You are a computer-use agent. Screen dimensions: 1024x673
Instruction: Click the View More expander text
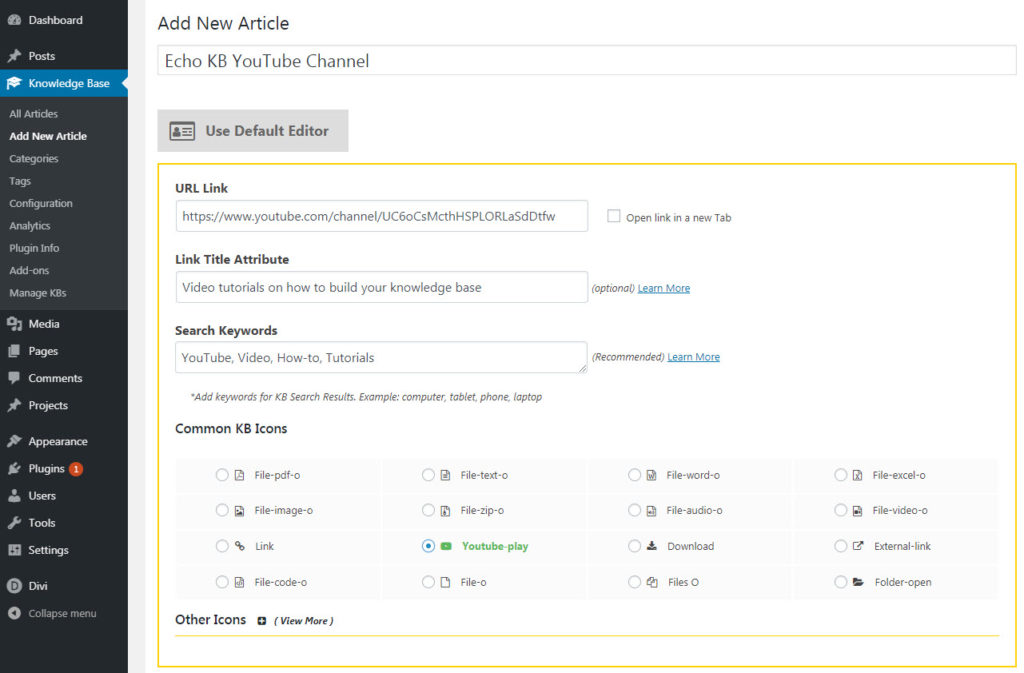point(304,621)
